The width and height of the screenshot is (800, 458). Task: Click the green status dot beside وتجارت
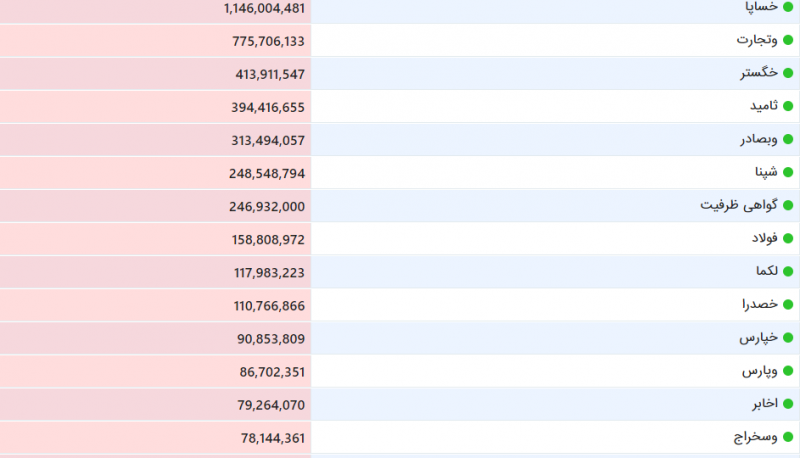pyautogui.click(x=788, y=40)
